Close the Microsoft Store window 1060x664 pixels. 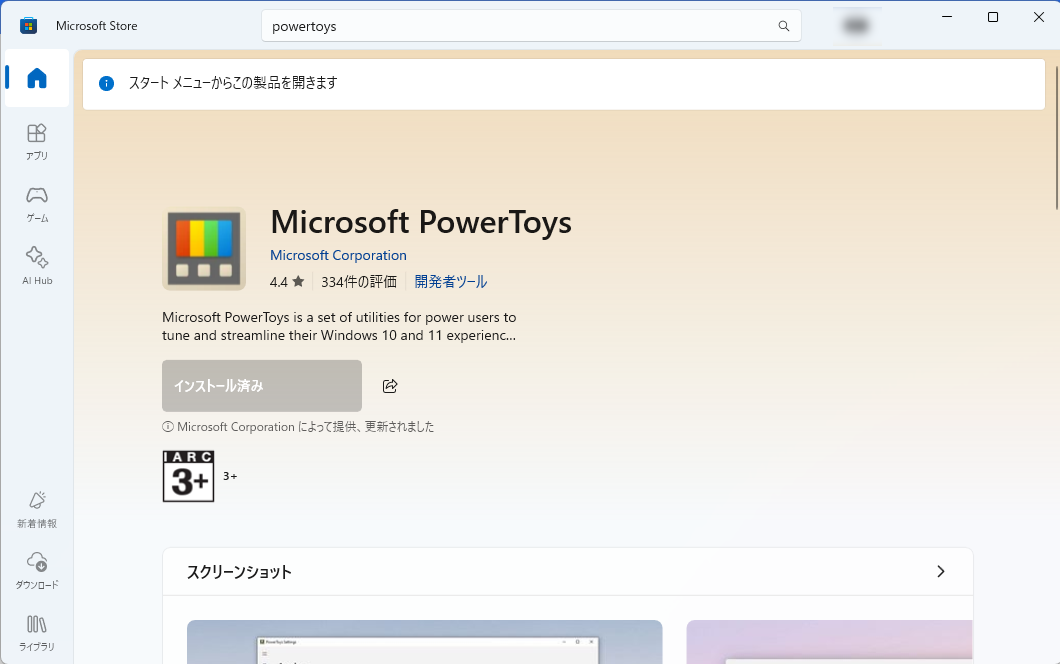click(1038, 17)
